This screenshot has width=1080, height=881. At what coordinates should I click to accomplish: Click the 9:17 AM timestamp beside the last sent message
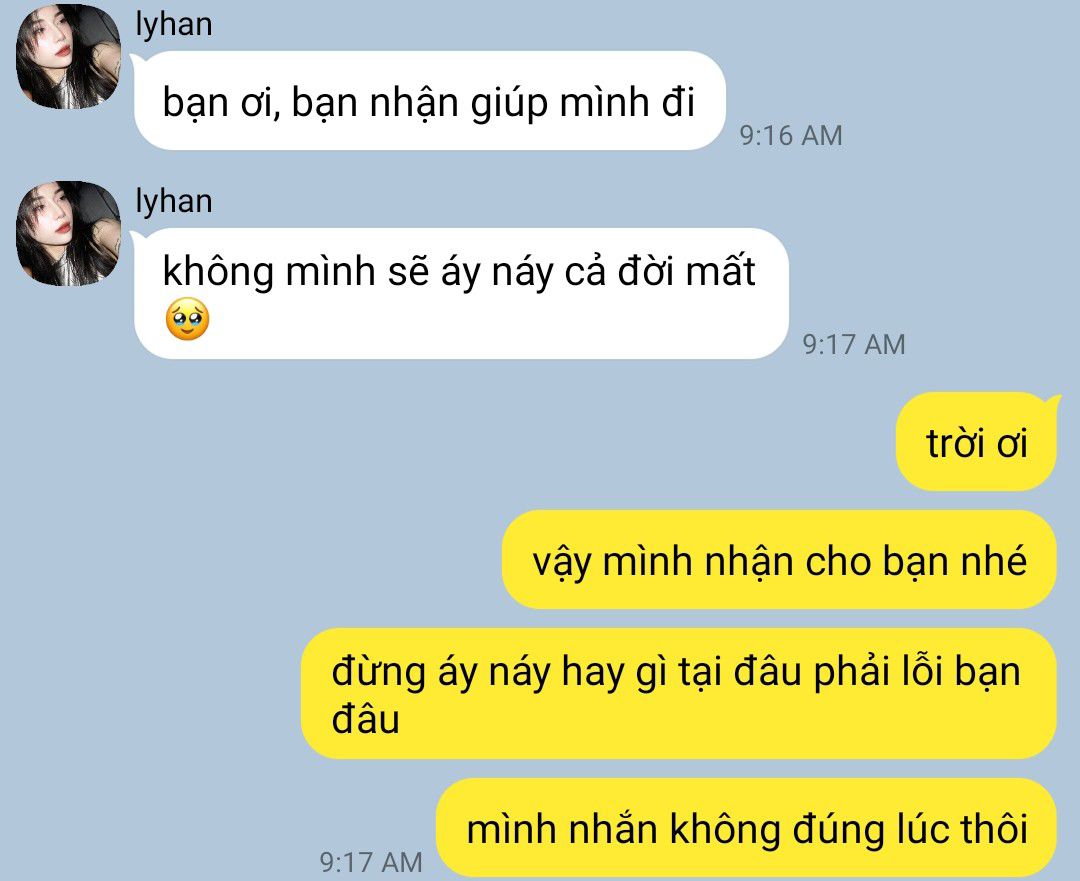[371, 862]
